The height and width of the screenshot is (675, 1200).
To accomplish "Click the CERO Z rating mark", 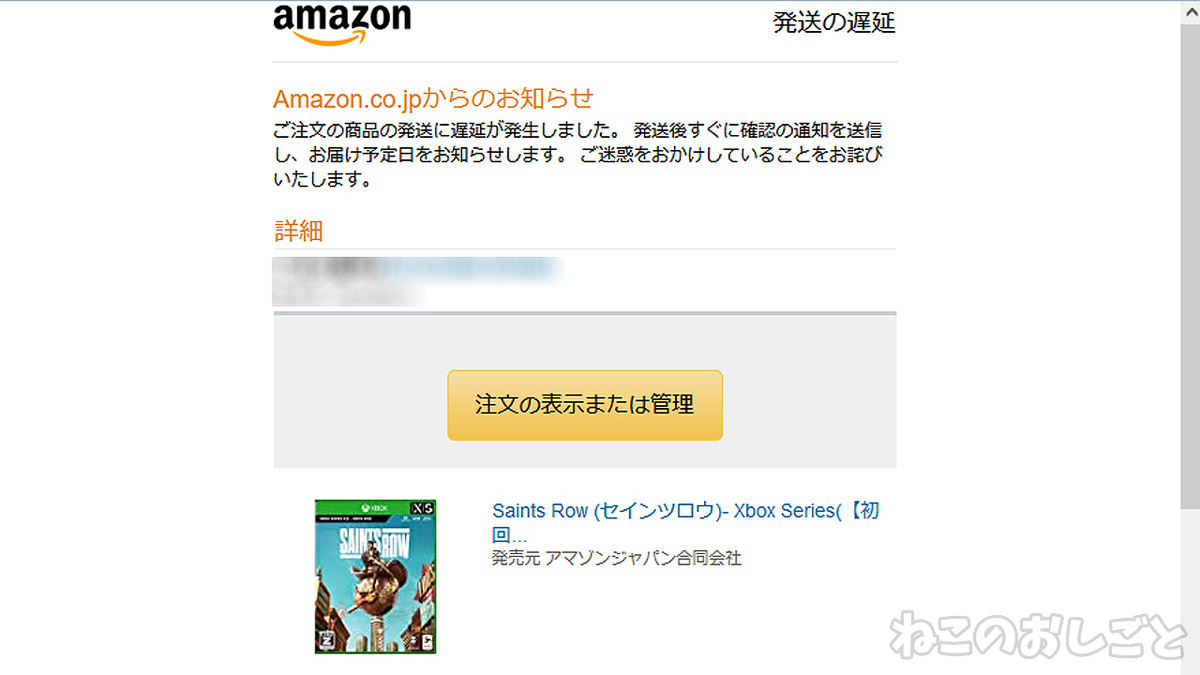I will 326,642.
